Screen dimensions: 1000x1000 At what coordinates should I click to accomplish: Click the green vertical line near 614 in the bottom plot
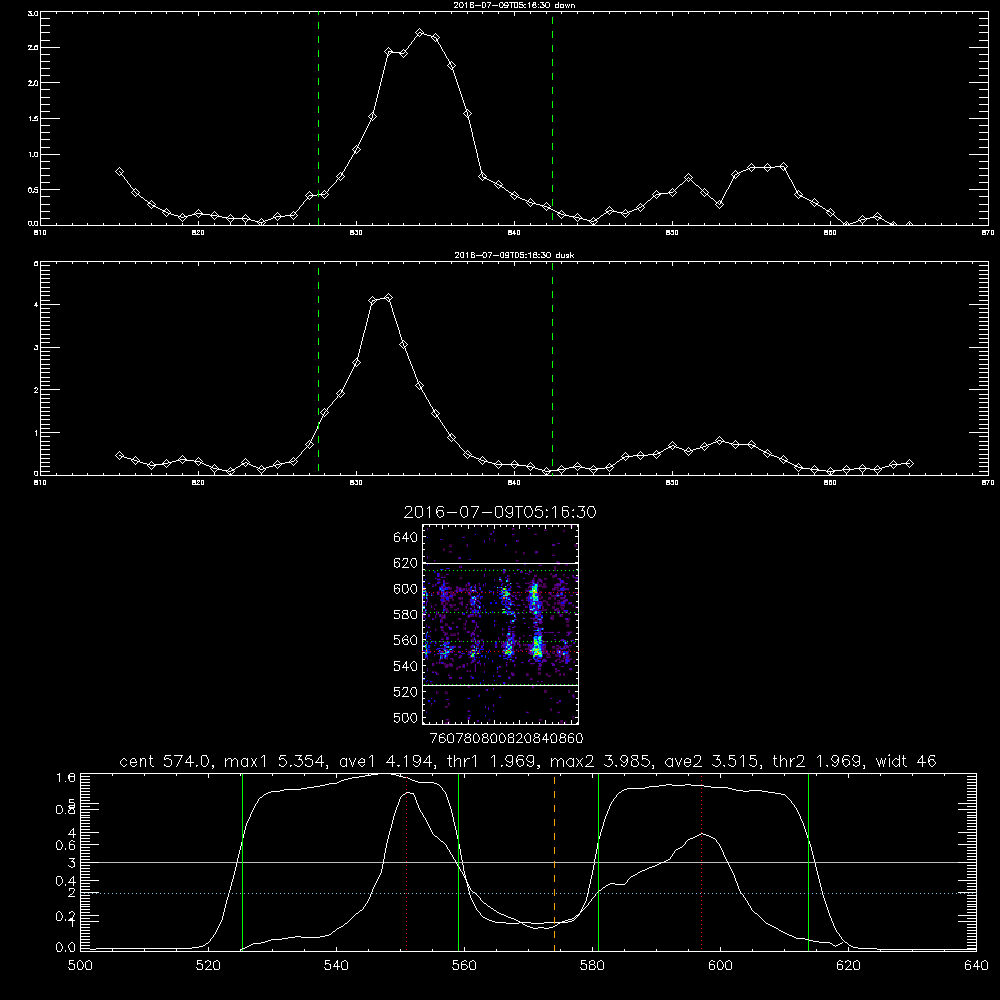[808, 862]
